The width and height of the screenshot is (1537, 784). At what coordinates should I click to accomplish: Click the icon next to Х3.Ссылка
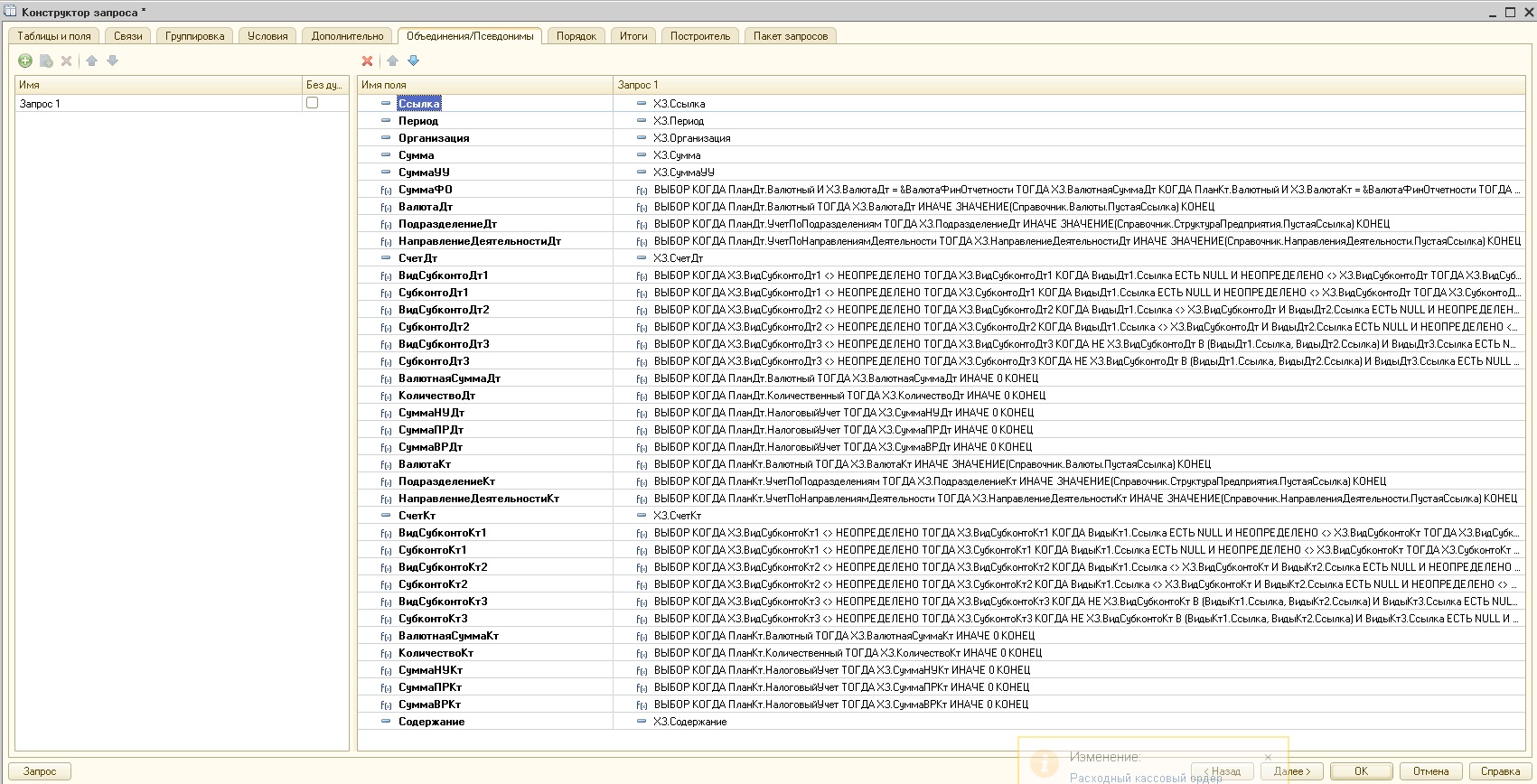click(x=642, y=104)
